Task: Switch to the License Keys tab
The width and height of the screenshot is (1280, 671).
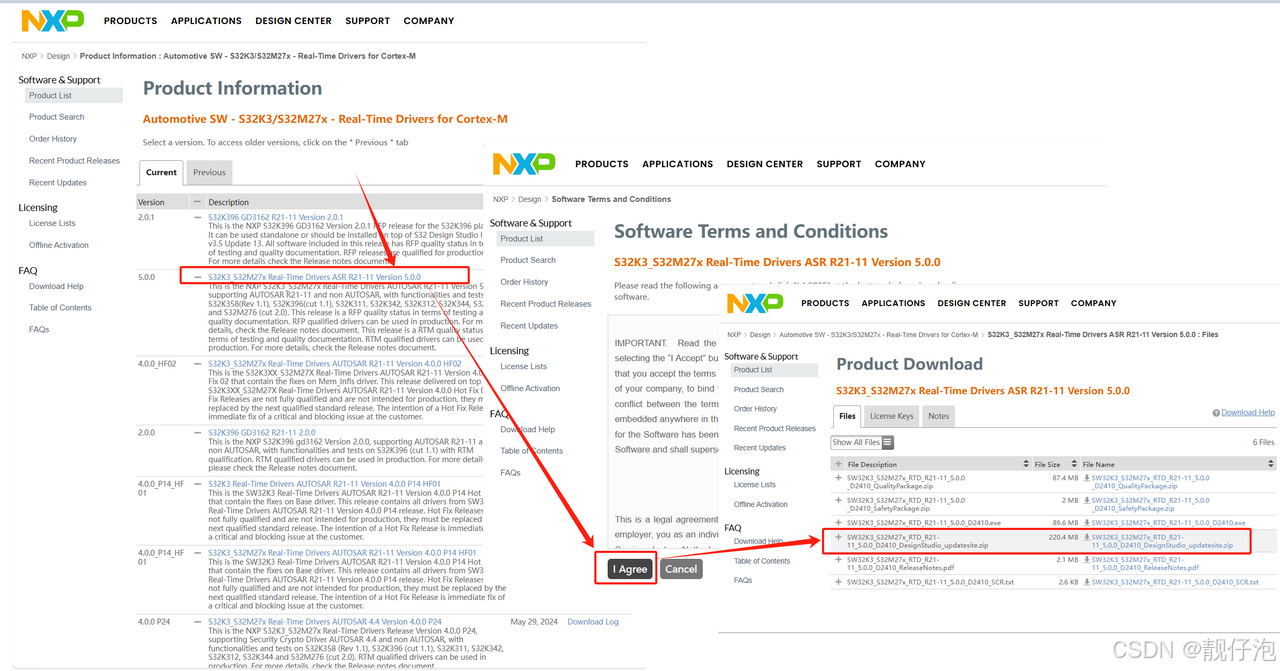Action: click(891, 416)
